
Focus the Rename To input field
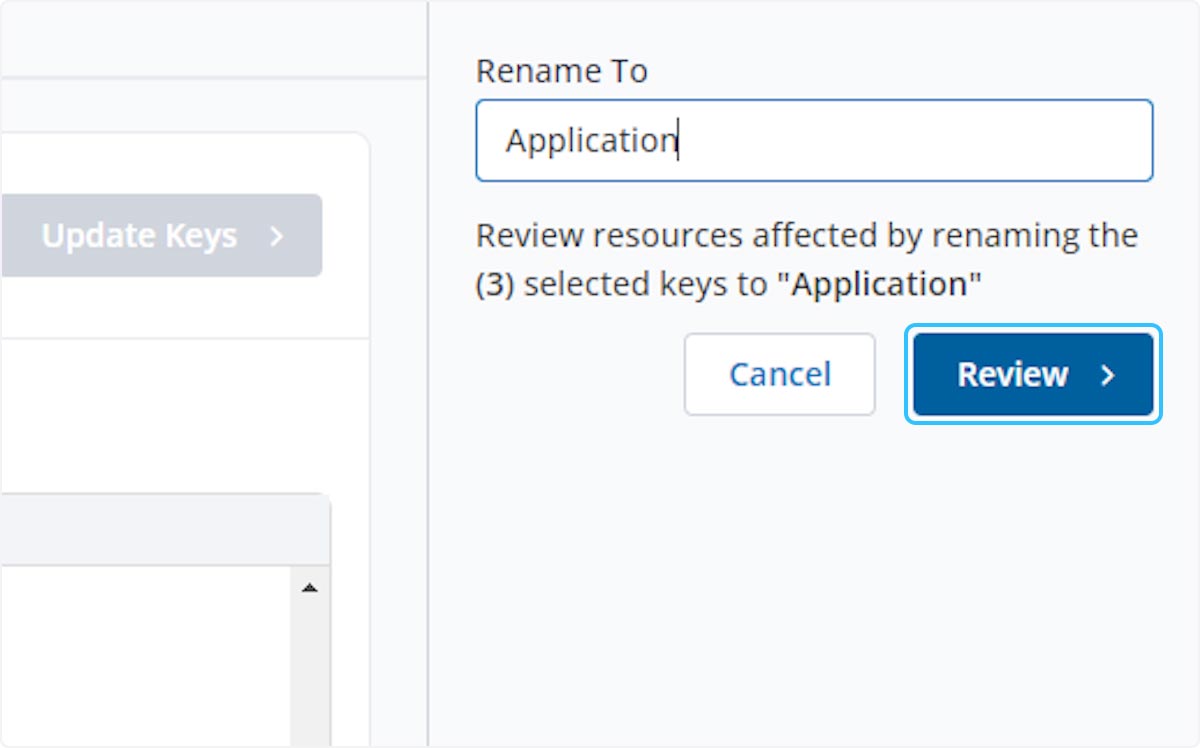click(900, 140)
